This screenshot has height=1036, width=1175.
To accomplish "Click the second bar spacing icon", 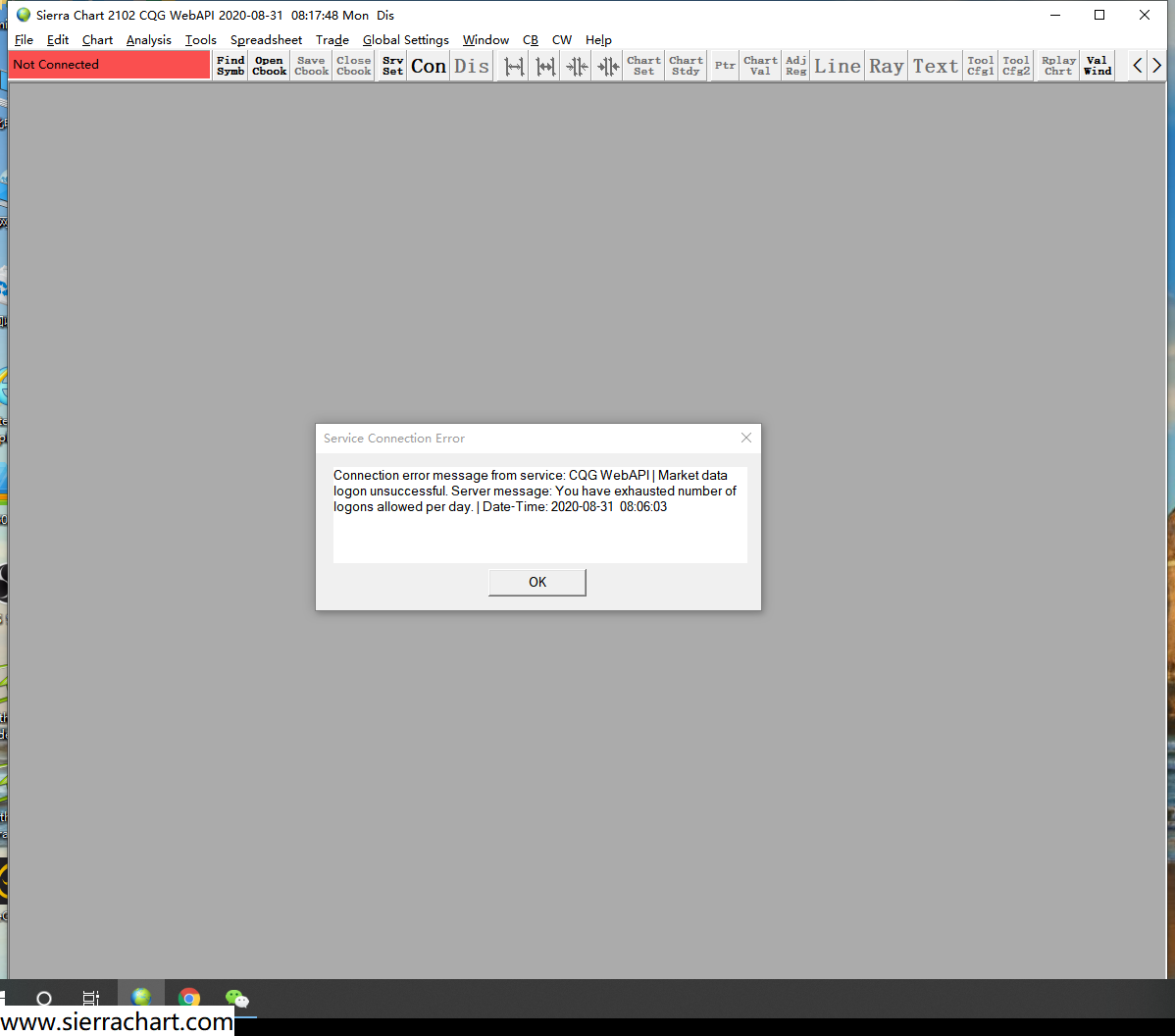I will [x=545, y=66].
